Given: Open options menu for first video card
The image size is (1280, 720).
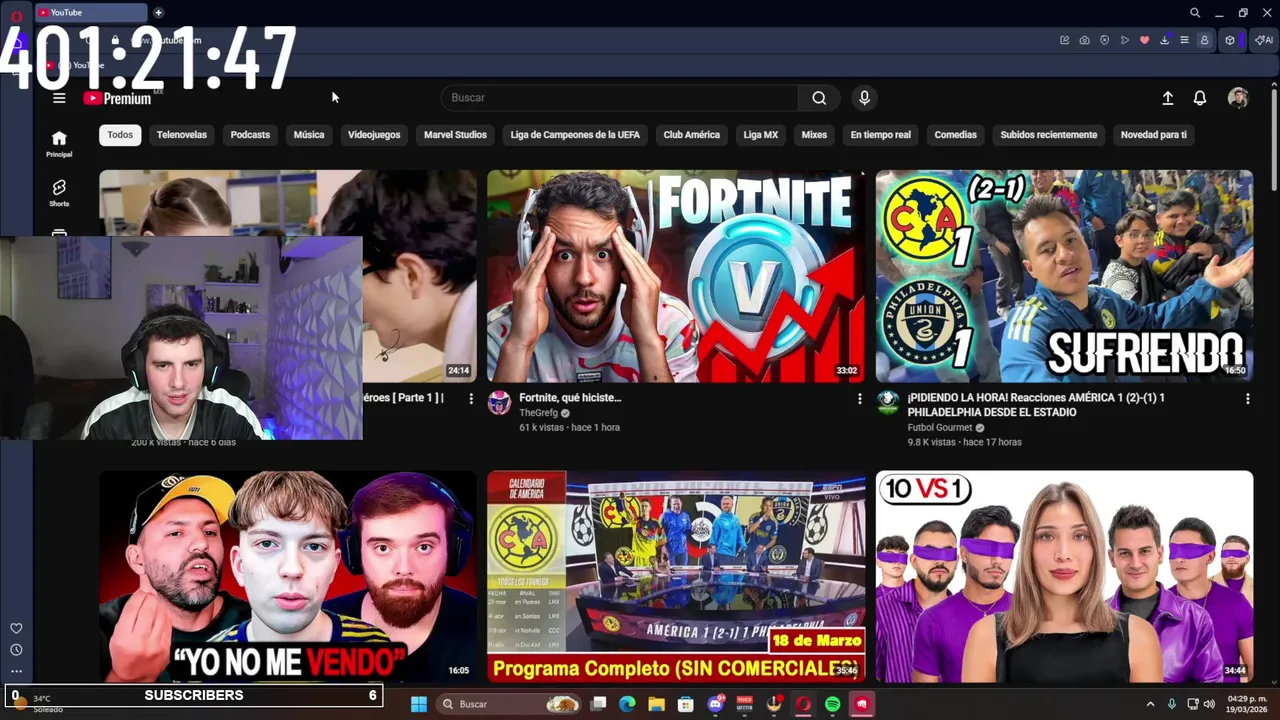Looking at the screenshot, I should pos(471,399).
